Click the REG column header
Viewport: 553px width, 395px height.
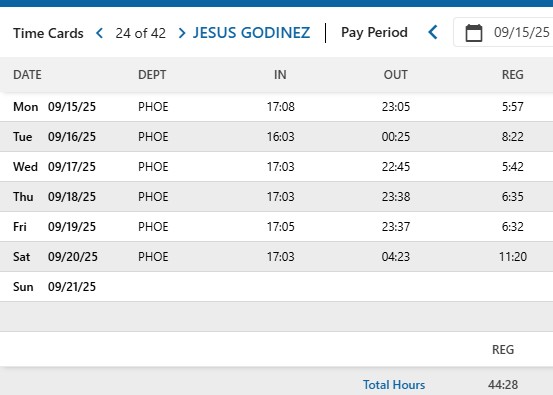point(513,75)
